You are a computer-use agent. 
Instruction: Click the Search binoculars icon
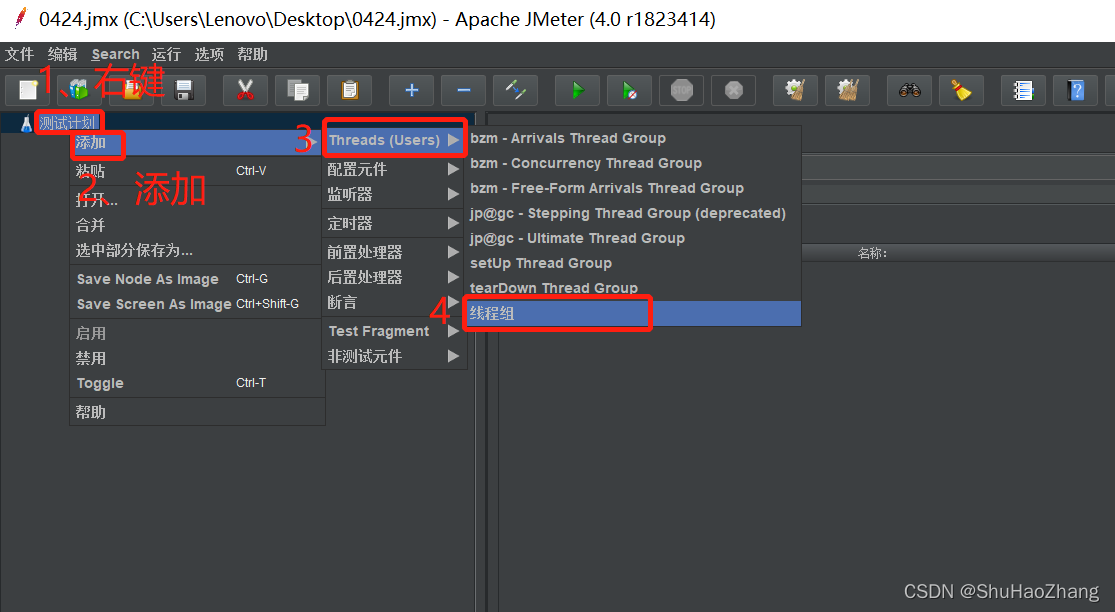909,90
